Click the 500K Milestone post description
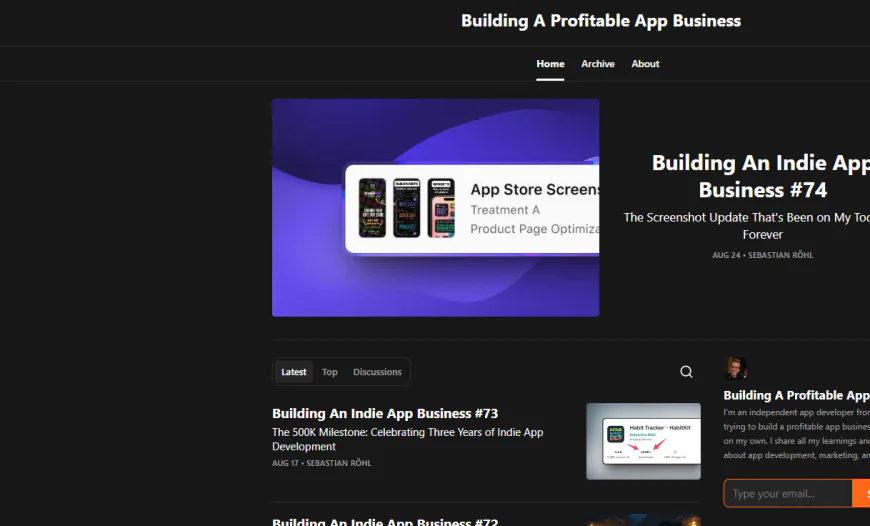 tap(407, 439)
